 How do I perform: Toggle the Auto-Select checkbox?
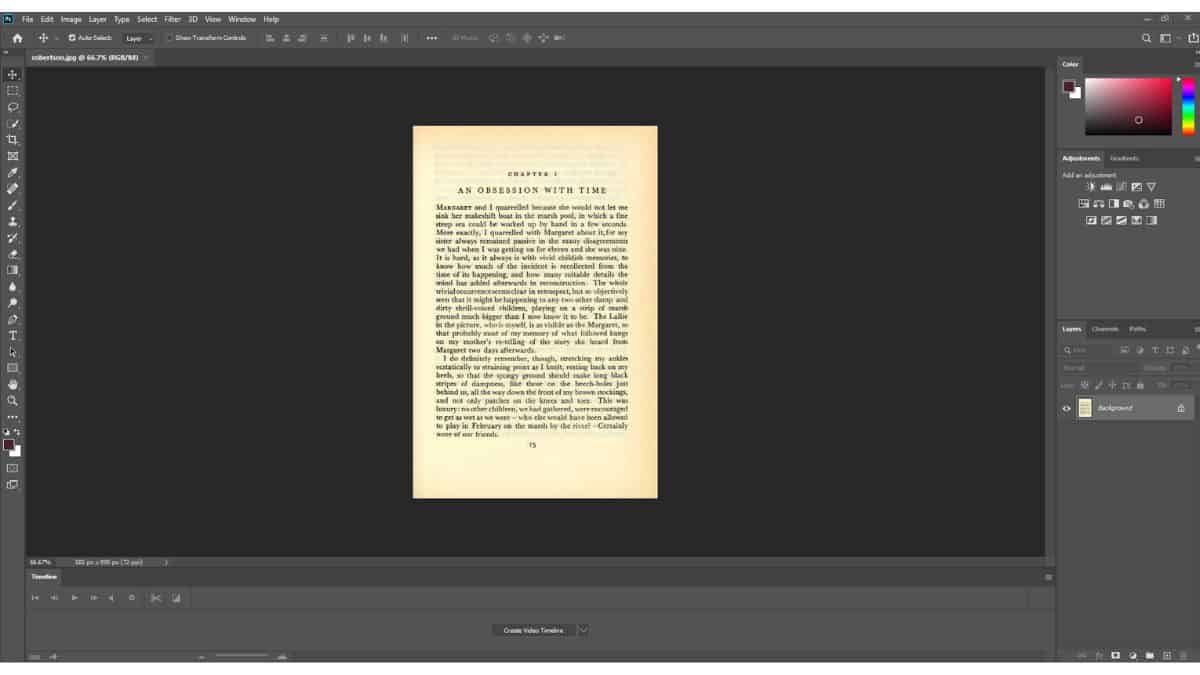[x=72, y=38]
